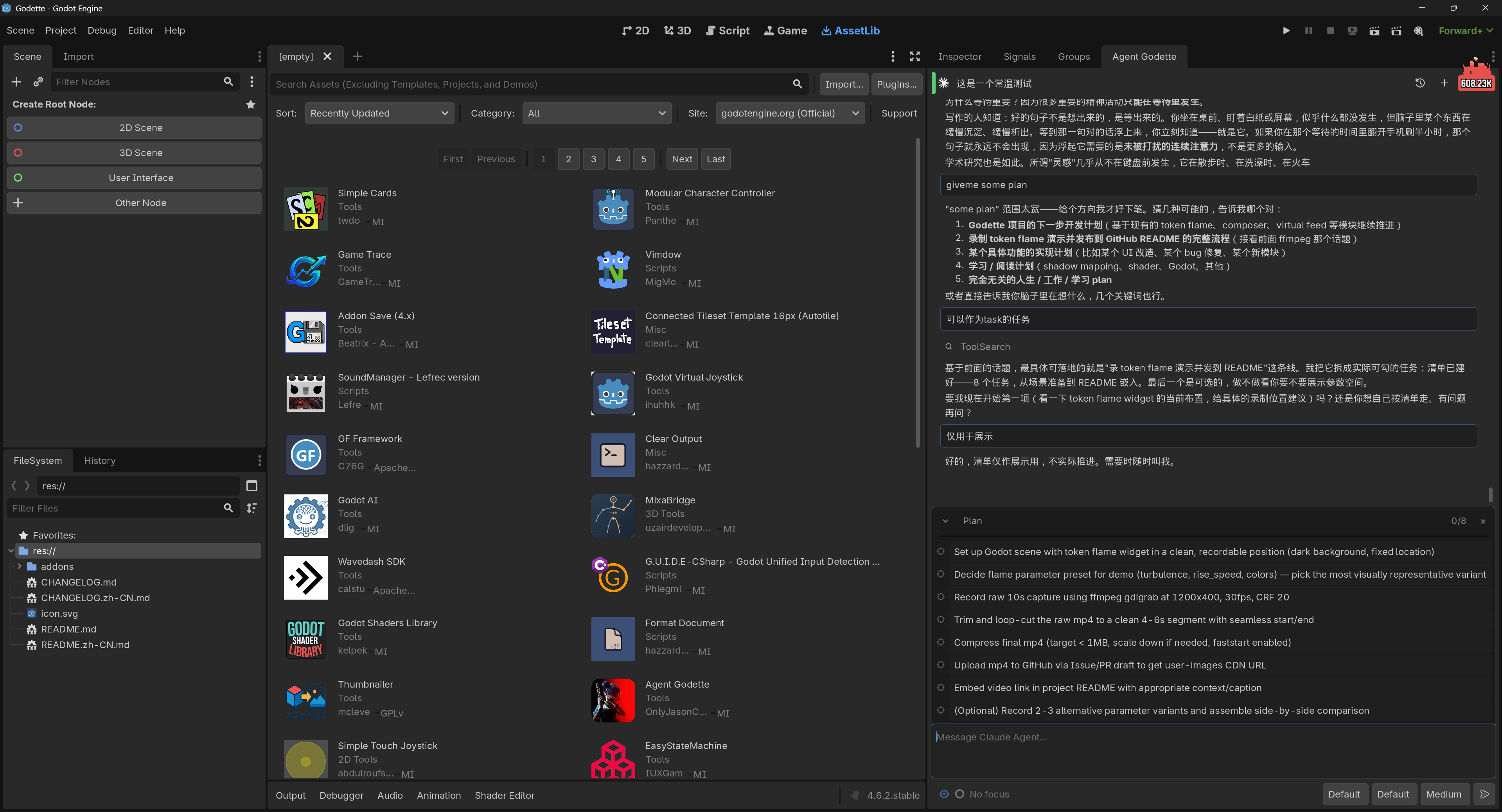Open the Forward+ renderer dropdown

point(1466,30)
